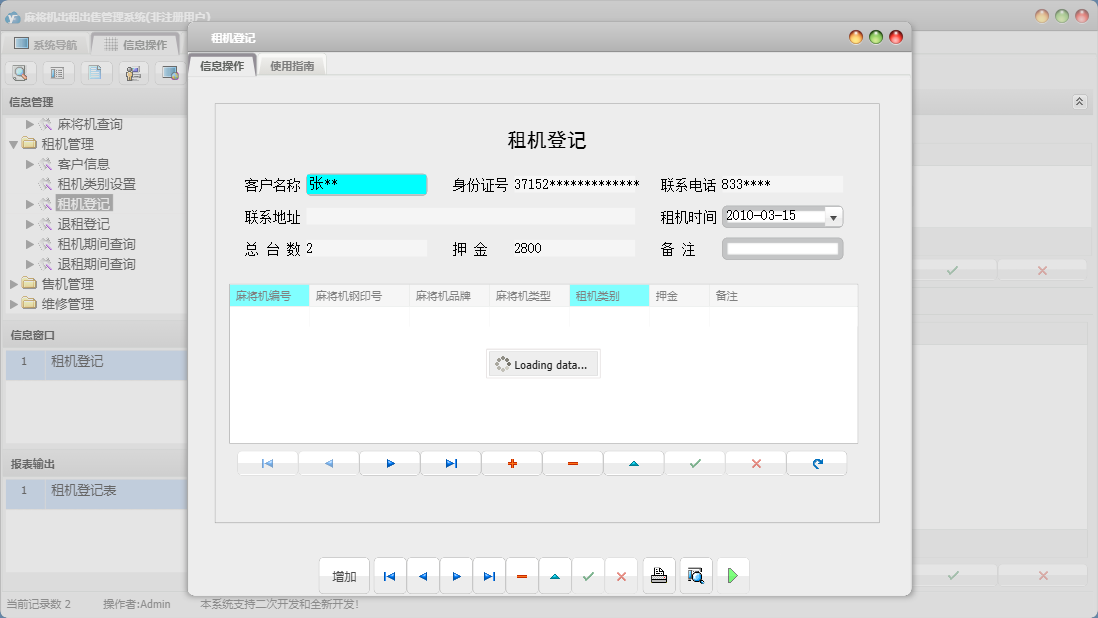The height and width of the screenshot is (618, 1098).
Task: Open print preview with magnifier-document icon
Action: (x=696, y=576)
